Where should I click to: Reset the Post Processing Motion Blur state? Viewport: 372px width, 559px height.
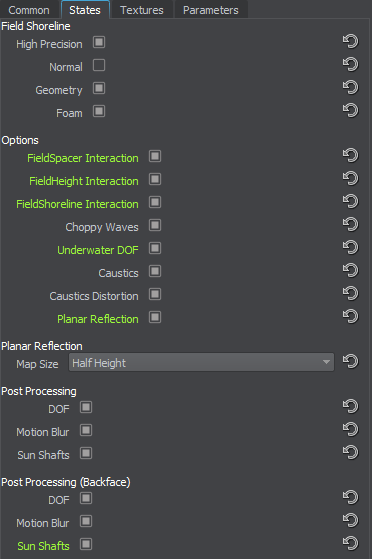pos(351,429)
